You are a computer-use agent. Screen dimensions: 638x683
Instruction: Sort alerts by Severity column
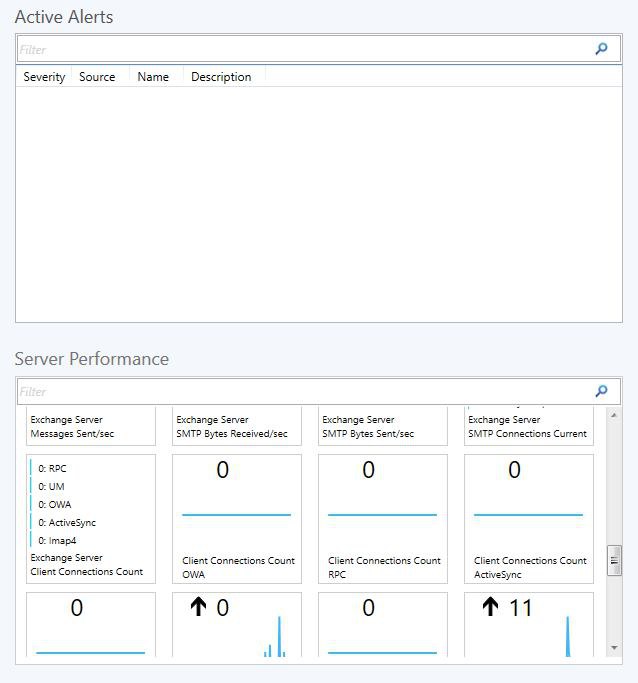point(44,77)
